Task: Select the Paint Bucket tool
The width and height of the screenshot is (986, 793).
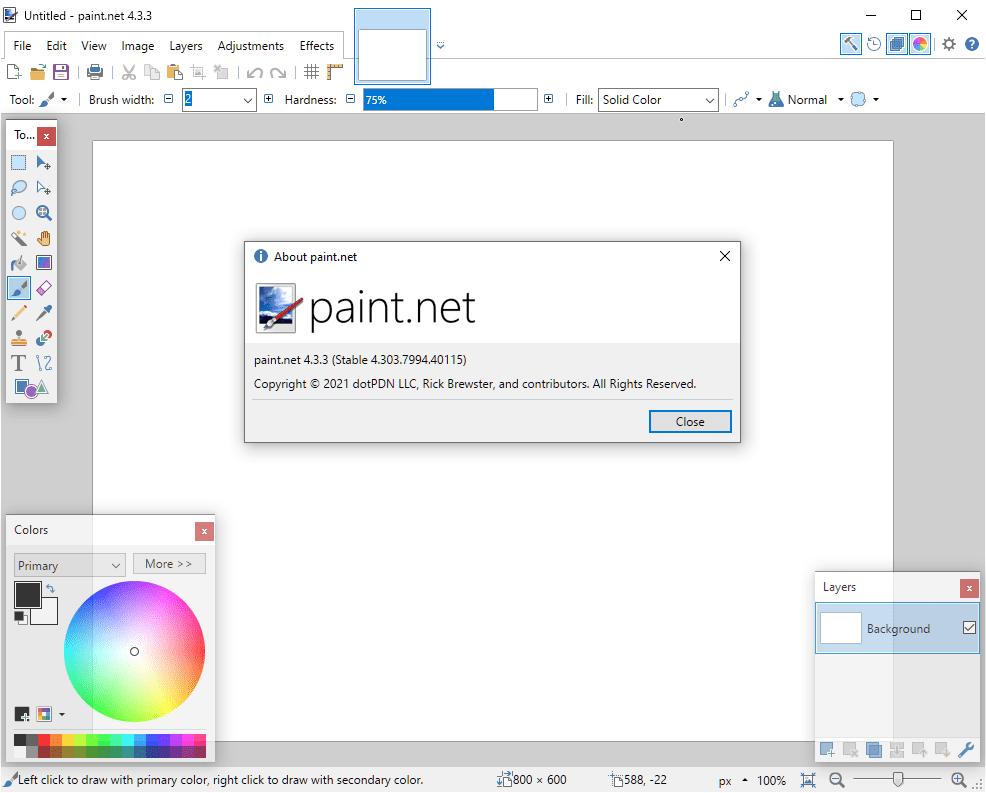Action: click(17, 262)
